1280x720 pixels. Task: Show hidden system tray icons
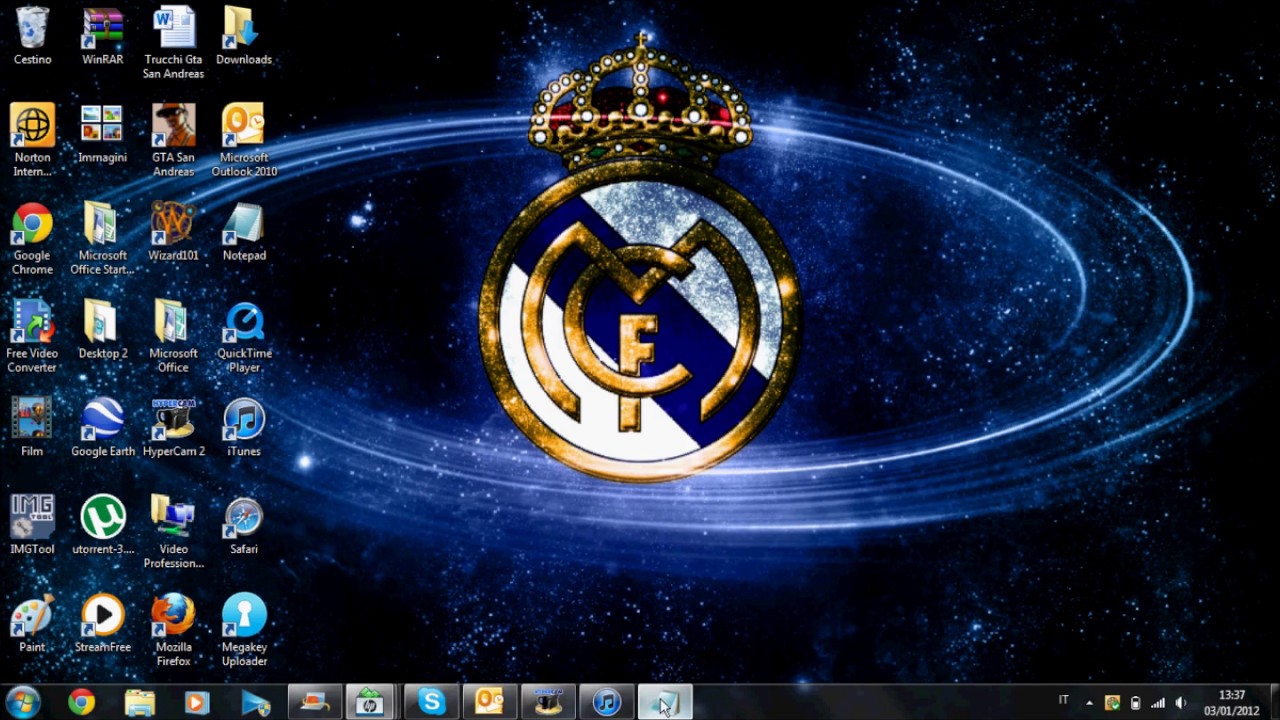click(x=1089, y=702)
